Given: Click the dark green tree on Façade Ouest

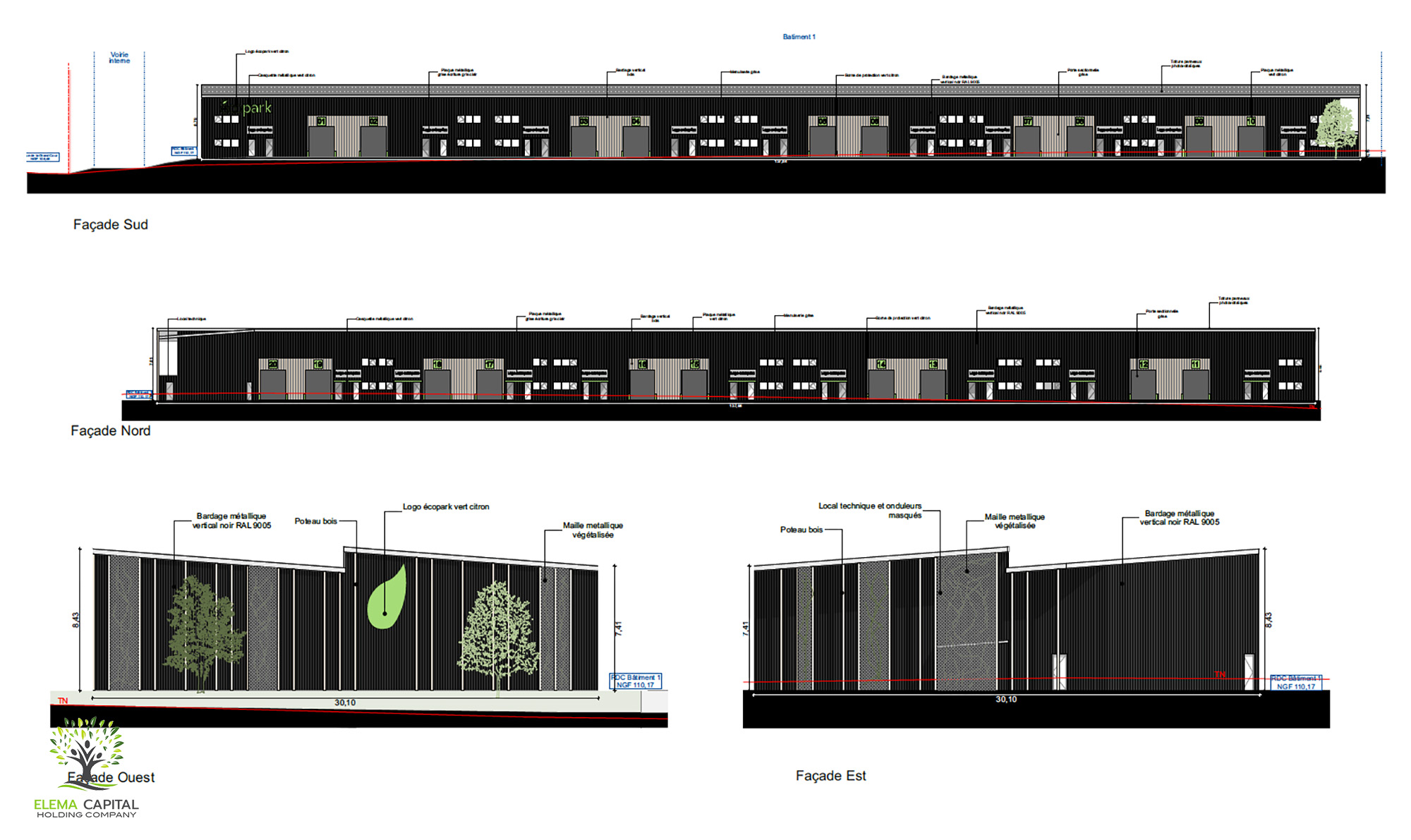Looking at the screenshot, I should pos(202,631).
